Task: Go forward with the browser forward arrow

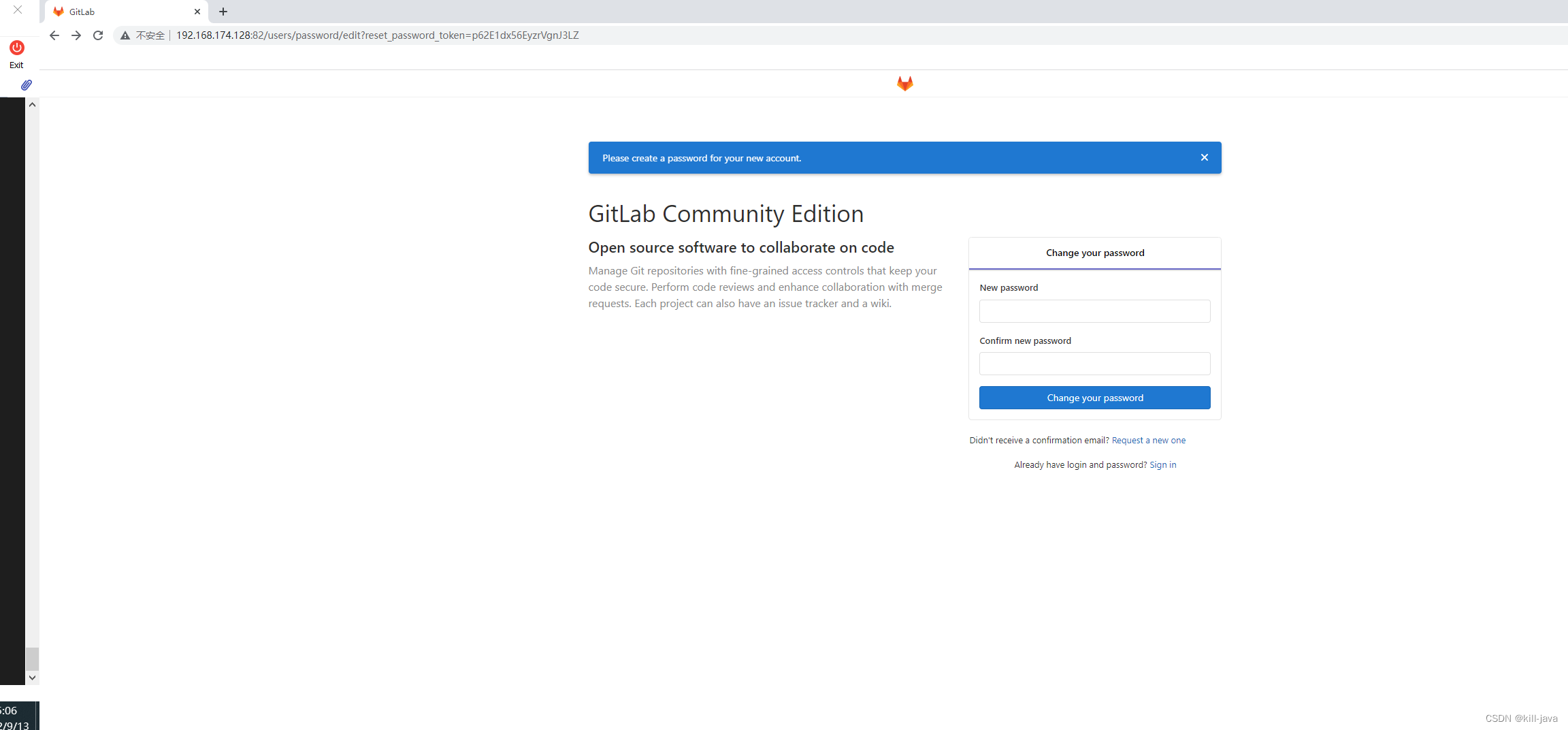Action: (76, 35)
